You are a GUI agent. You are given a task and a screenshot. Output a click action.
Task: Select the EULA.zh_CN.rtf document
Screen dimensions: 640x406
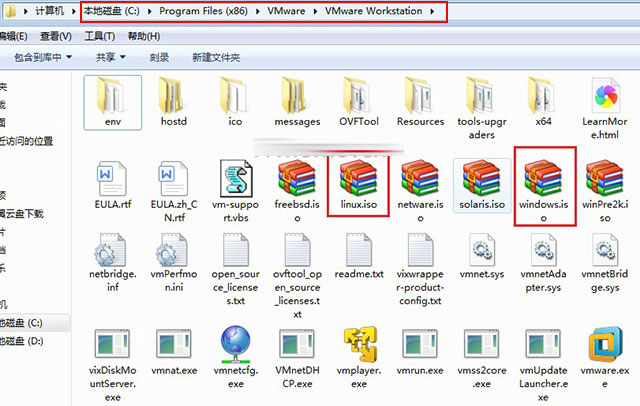pos(174,192)
